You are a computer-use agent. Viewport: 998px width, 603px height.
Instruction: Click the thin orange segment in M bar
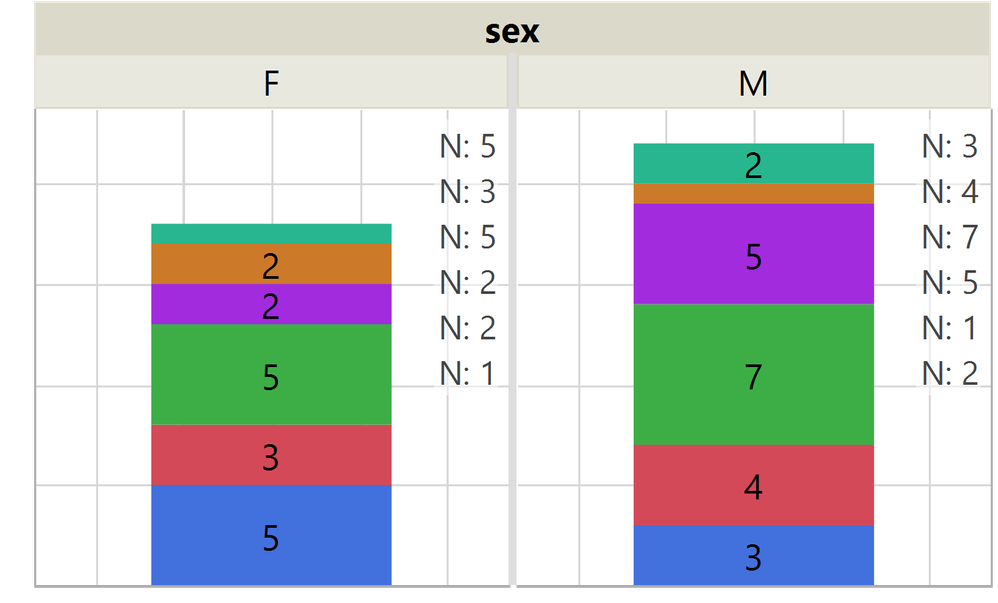(753, 194)
